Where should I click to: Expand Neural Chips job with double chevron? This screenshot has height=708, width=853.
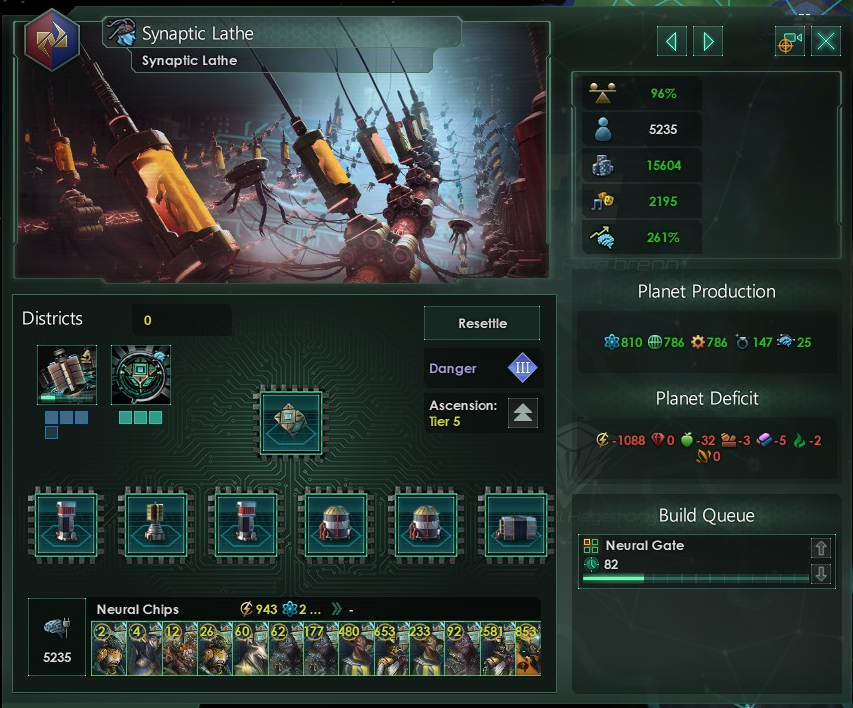[337, 609]
